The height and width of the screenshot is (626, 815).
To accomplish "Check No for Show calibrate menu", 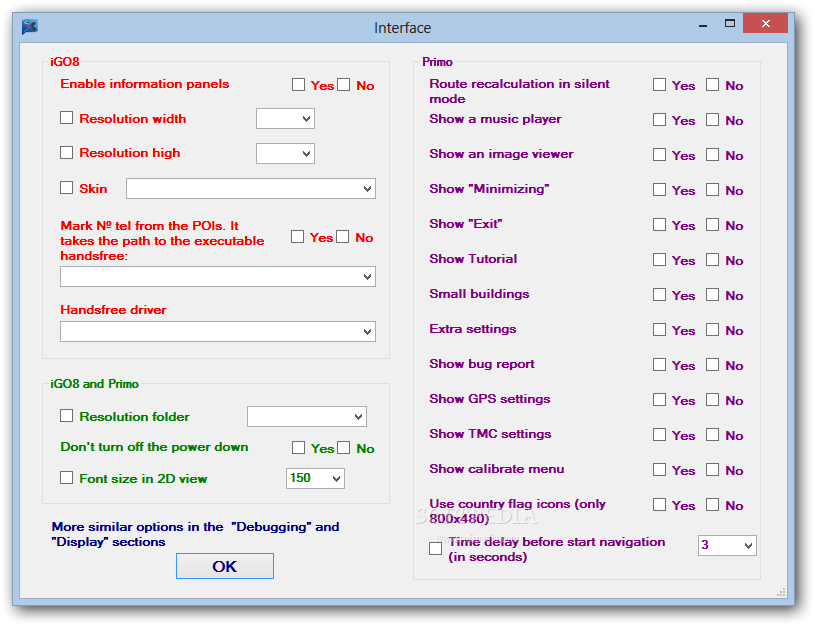I will (x=713, y=470).
